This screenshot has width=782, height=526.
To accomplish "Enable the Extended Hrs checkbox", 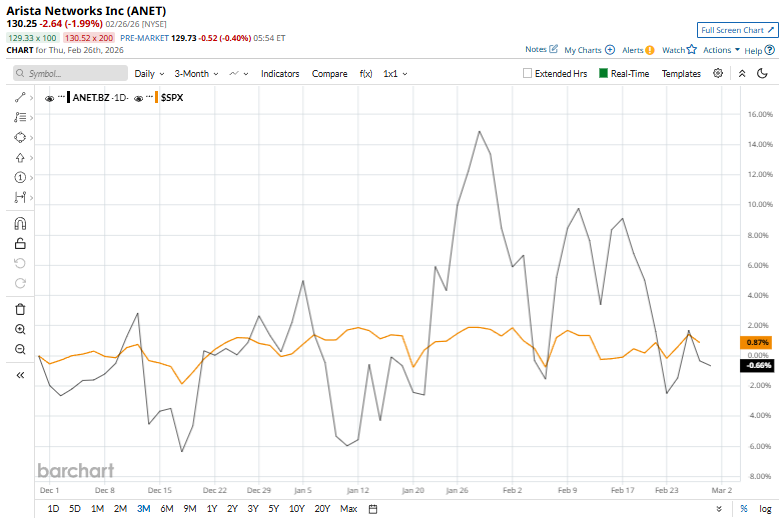I will 528,73.
